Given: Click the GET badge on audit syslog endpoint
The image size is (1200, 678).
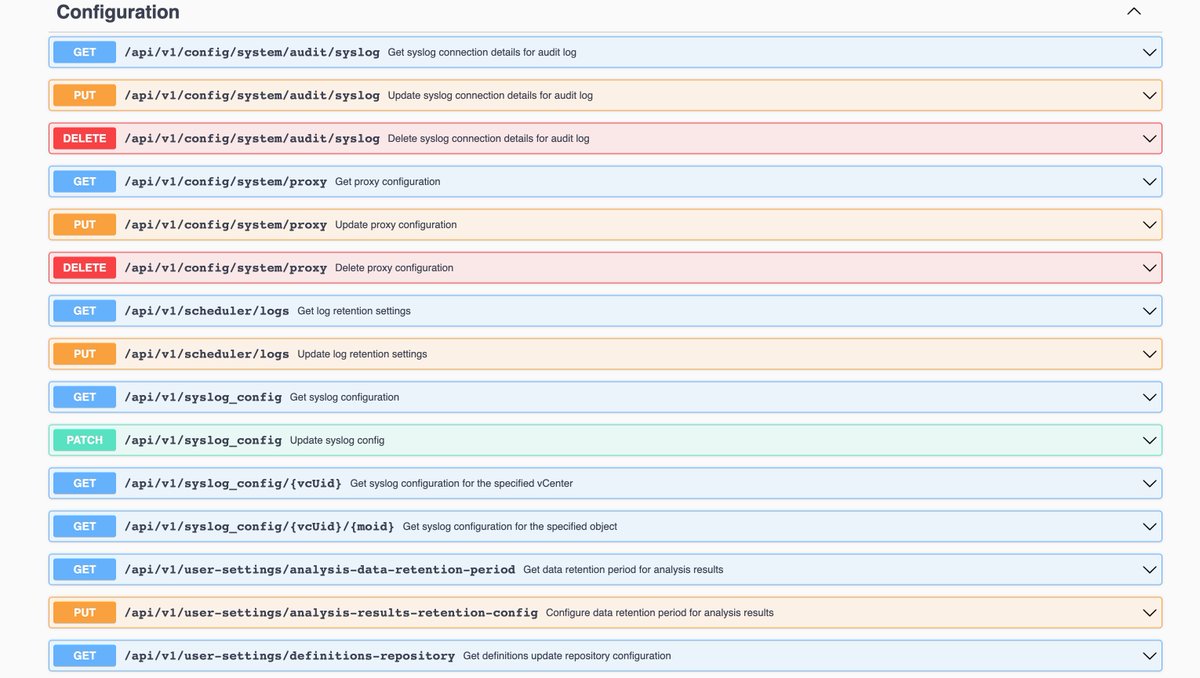Looking at the screenshot, I should (x=85, y=50).
